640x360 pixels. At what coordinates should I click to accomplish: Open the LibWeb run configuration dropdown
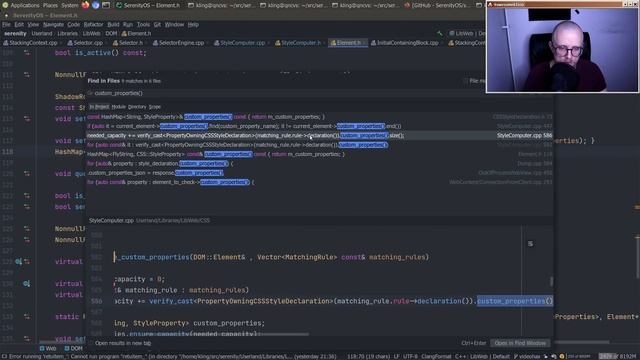coord(467,33)
